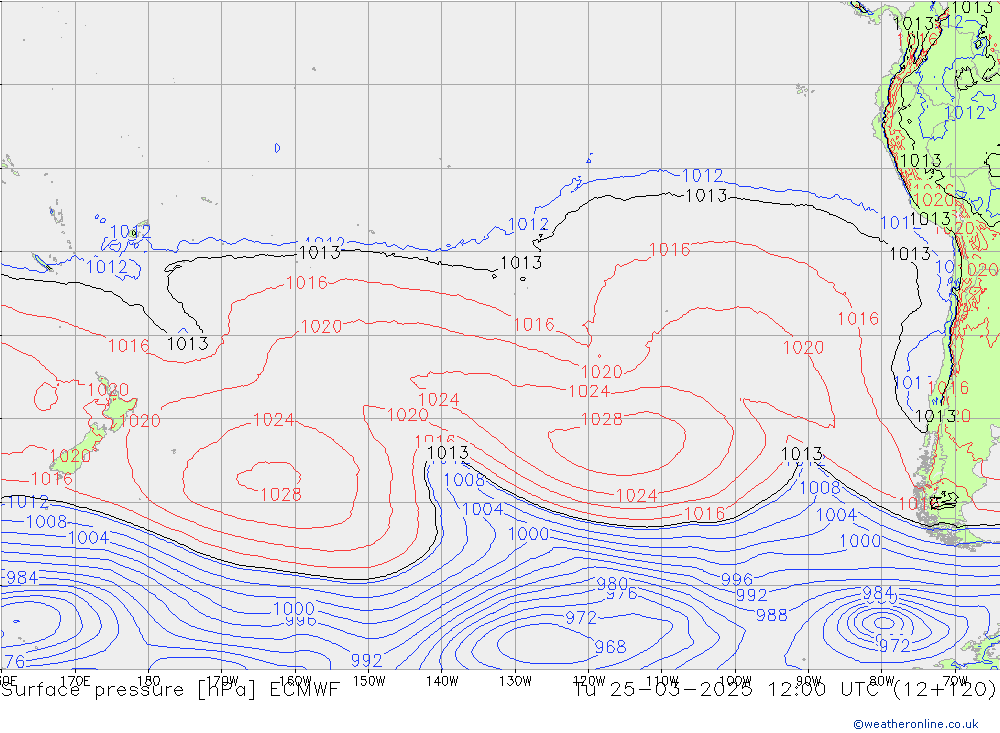Click the 988 isobar label

coord(771,615)
